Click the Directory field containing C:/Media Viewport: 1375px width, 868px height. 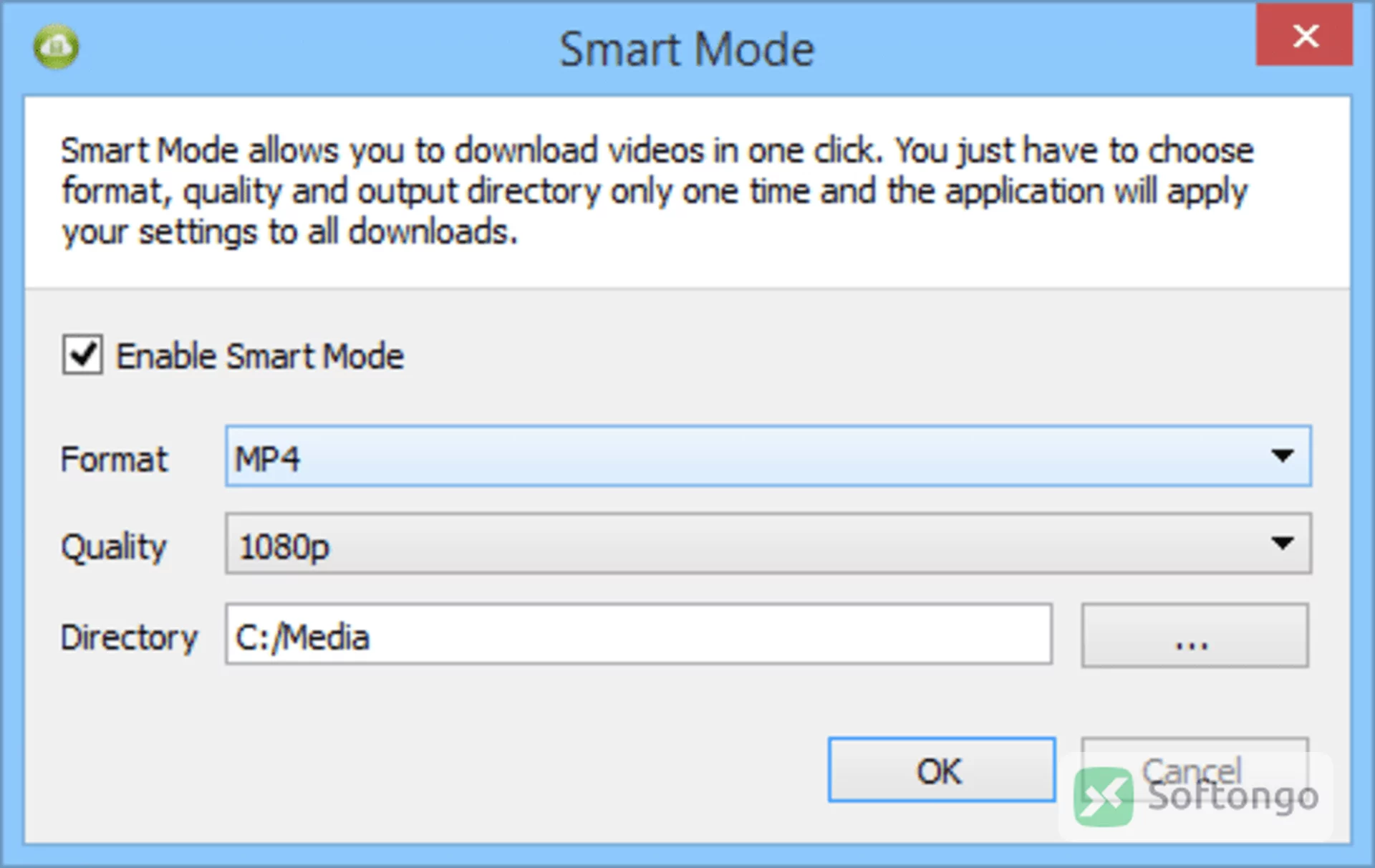coord(639,635)
